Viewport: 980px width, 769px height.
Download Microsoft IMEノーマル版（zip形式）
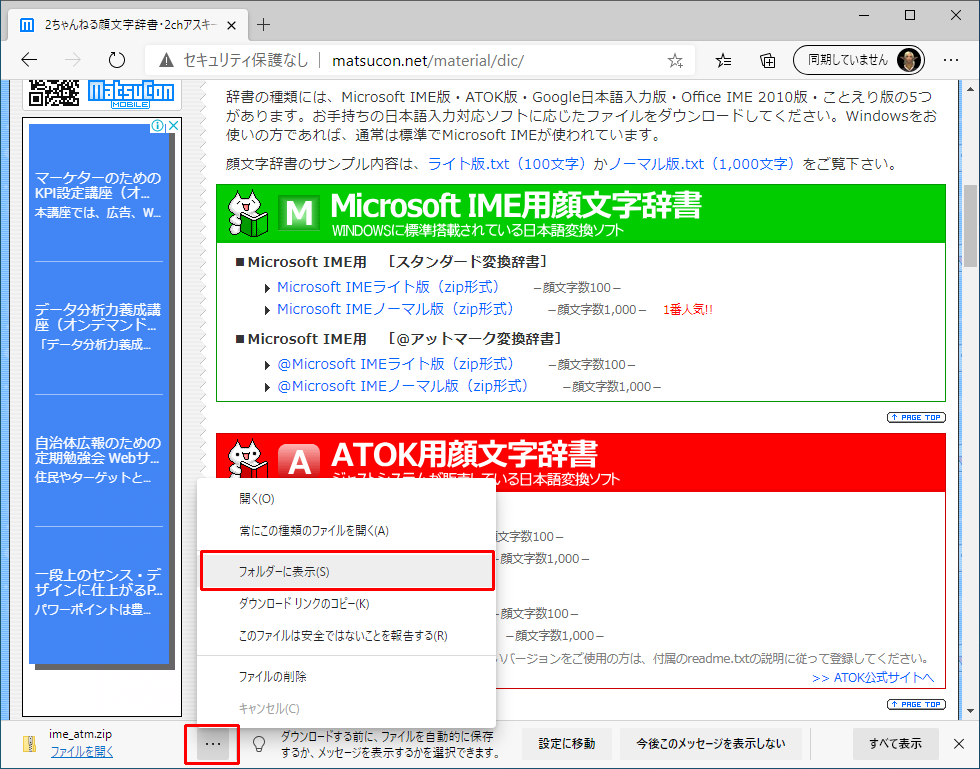[x=396, y=309]
